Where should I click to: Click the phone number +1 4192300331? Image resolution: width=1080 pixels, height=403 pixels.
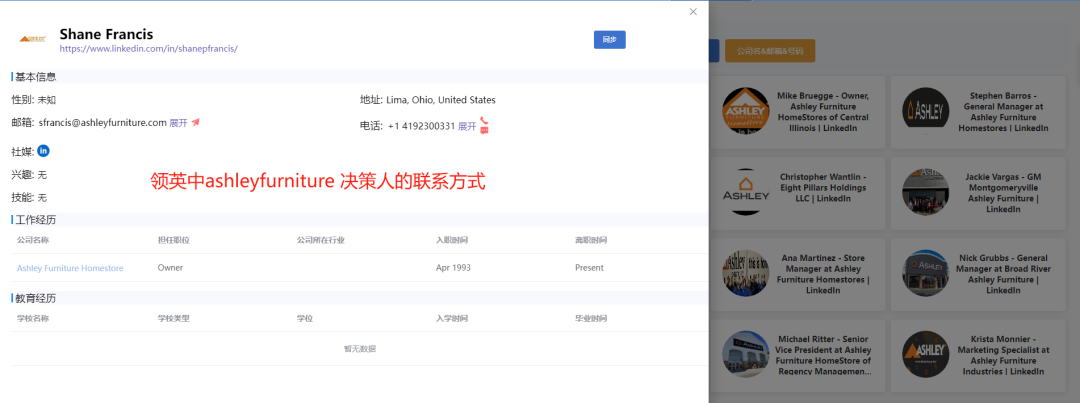click(x=422, y=126)
